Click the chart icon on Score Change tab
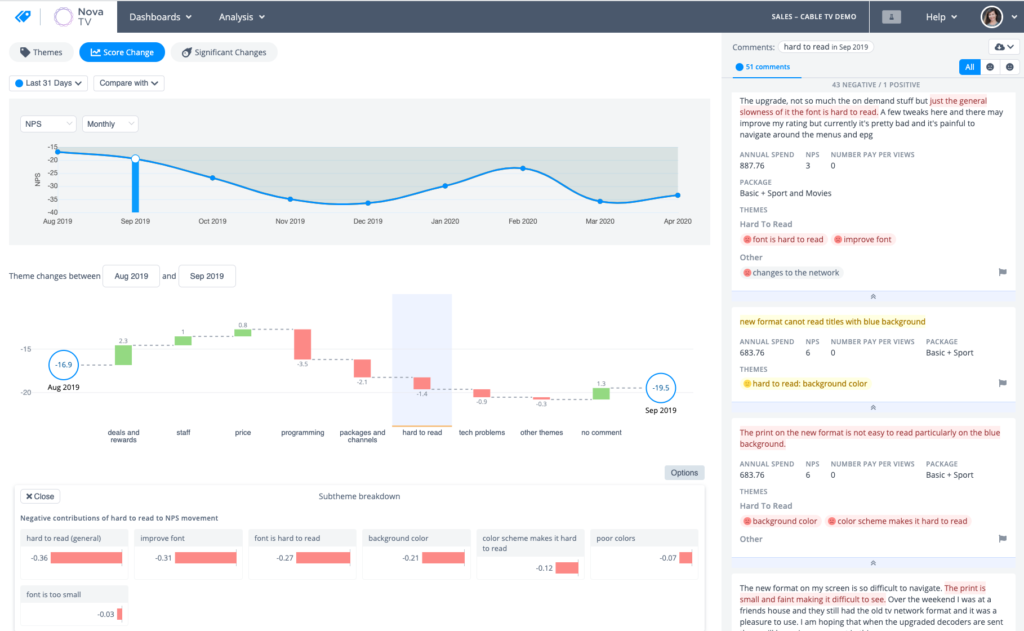The height and width of the screenshot is (631, 1024). click(x=95, y=52)
